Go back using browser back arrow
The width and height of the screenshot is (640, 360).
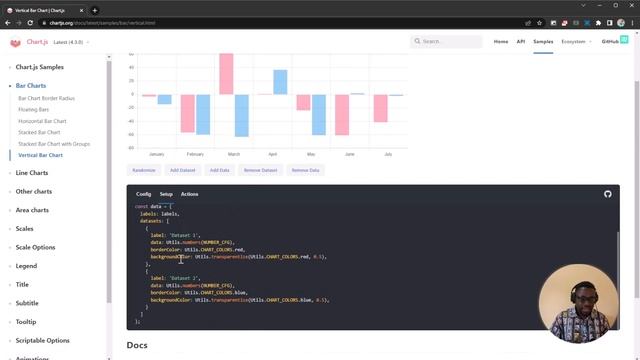tap(8, 23)
